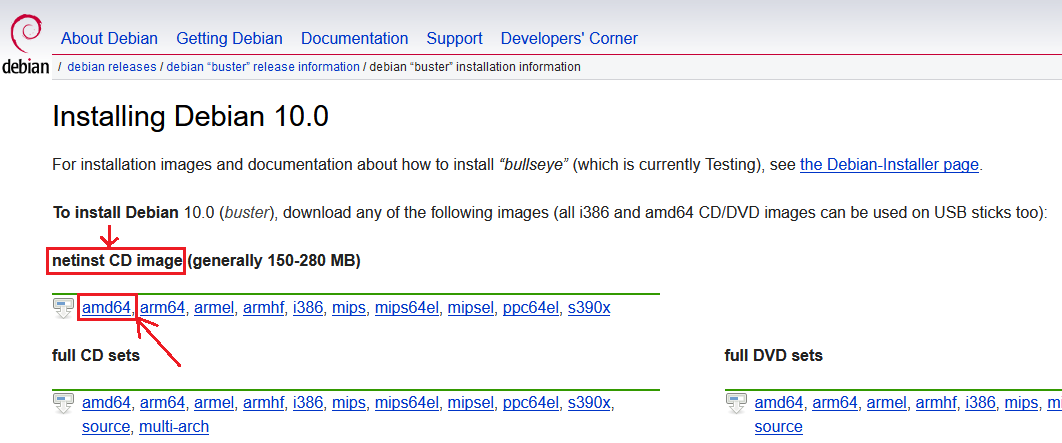
Task: Open the About Debian menu
Action: (109, 39)
